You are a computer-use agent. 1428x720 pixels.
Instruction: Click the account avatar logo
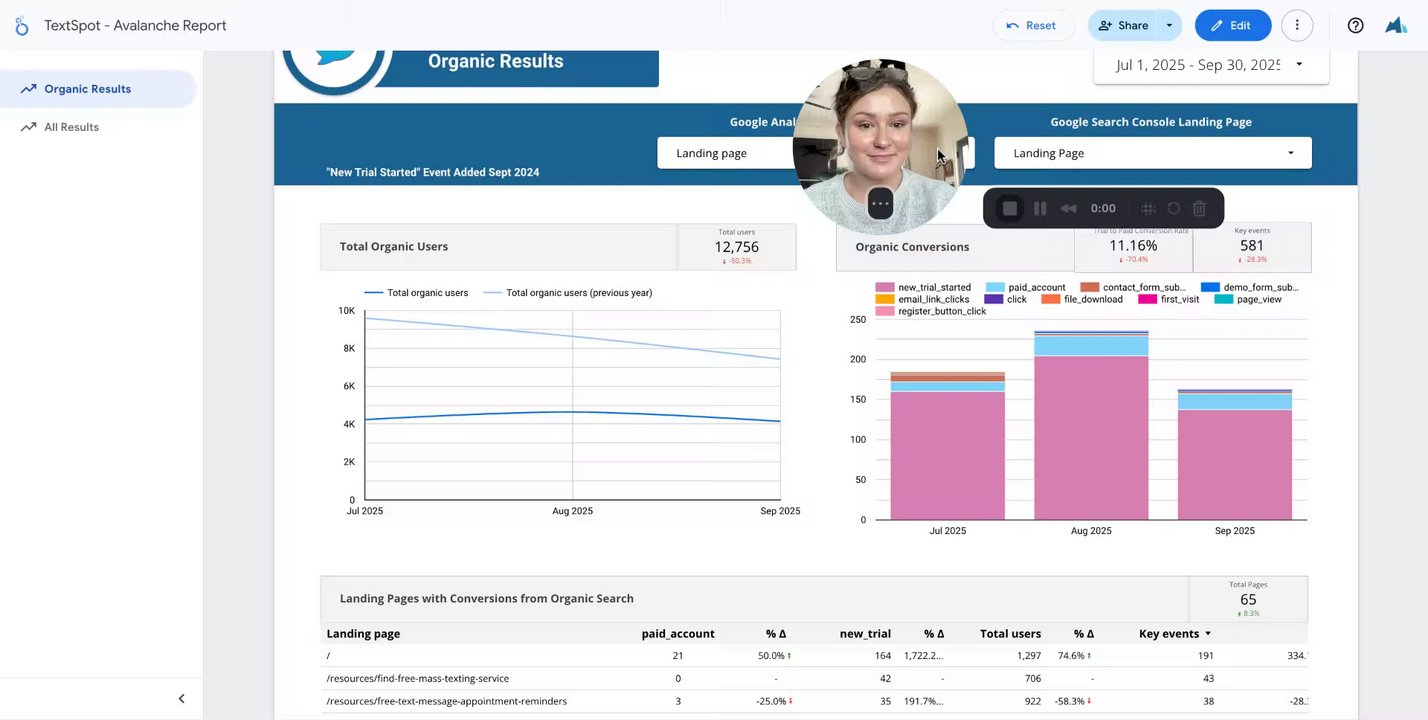tap(1396, 26)
